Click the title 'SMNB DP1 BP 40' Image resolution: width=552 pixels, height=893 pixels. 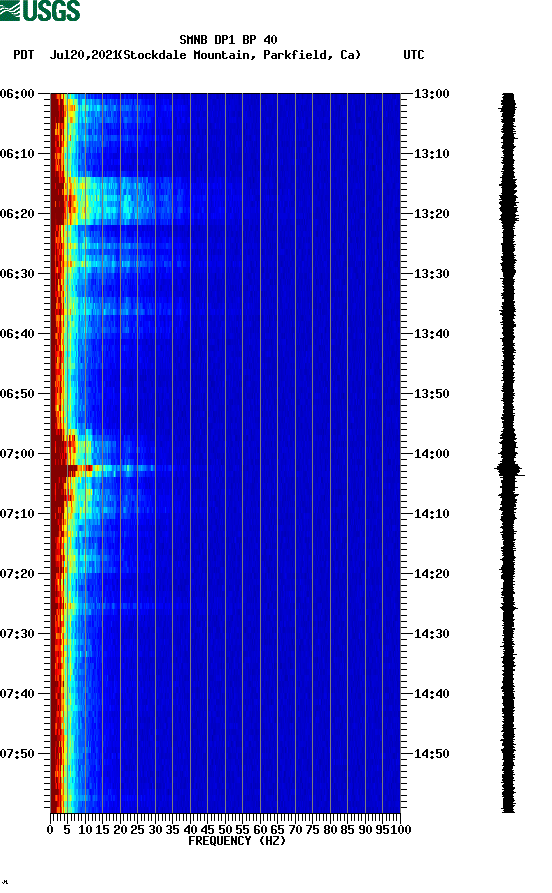(228, 40)
